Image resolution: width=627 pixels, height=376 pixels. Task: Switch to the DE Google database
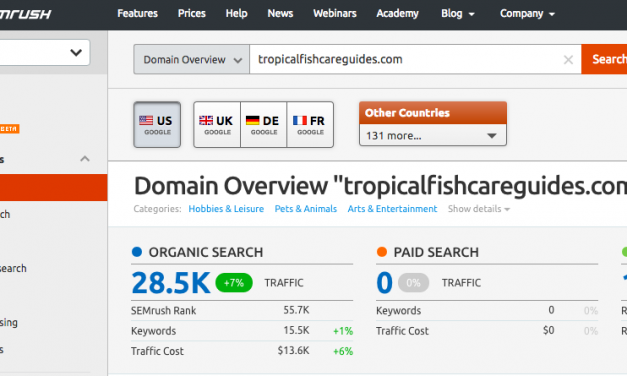264,125
